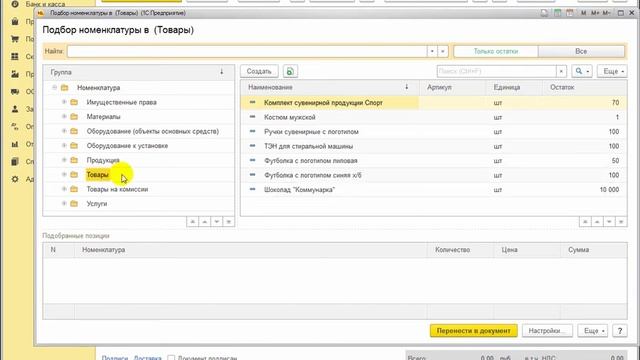
Task: Expand the Имущественные права group
Action: click(64, 102)
